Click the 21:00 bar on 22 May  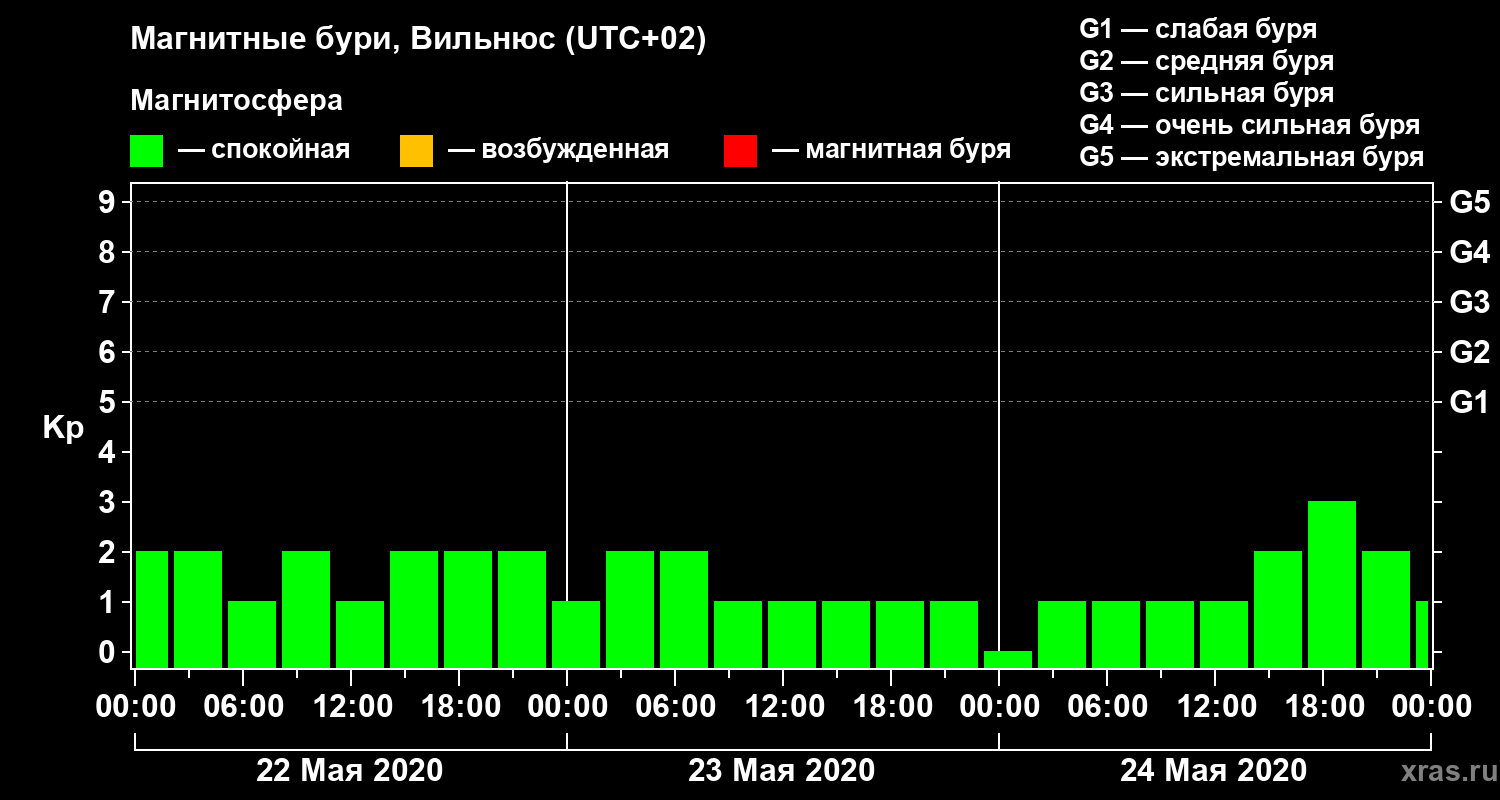point(522,609)
